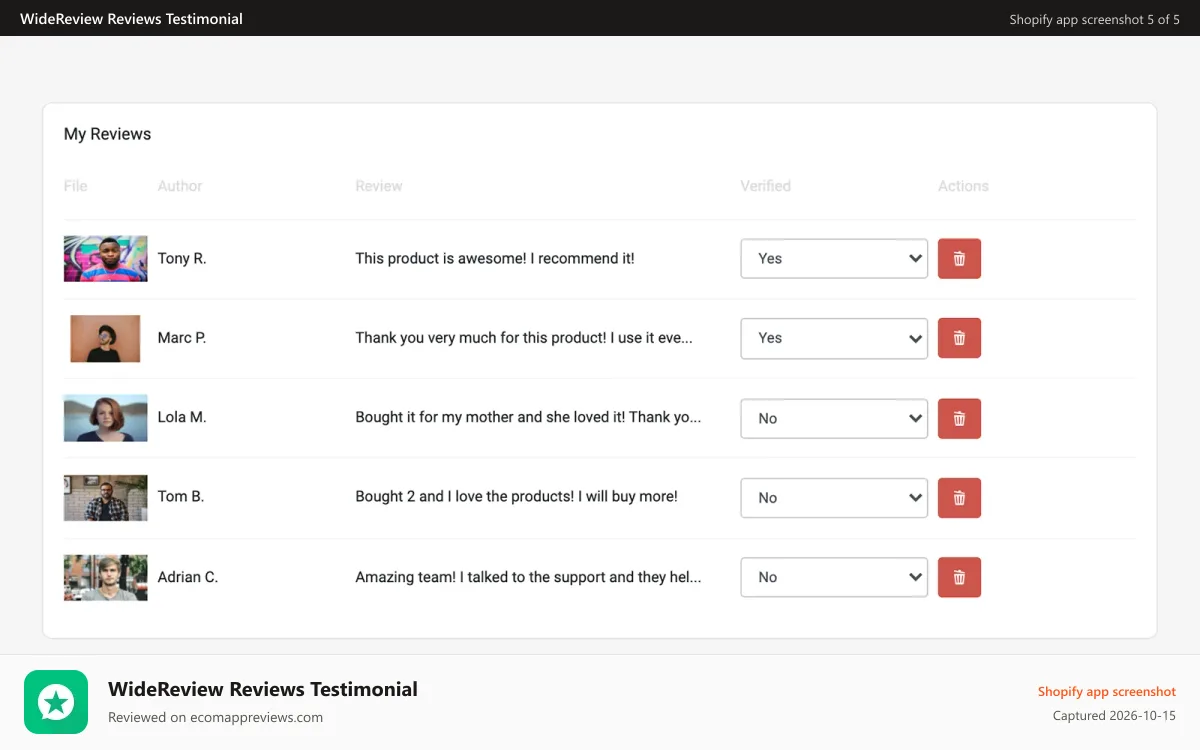Screen dimensions: 1200x750
Task: Click the Actions column header
Action: click(963, 186)
